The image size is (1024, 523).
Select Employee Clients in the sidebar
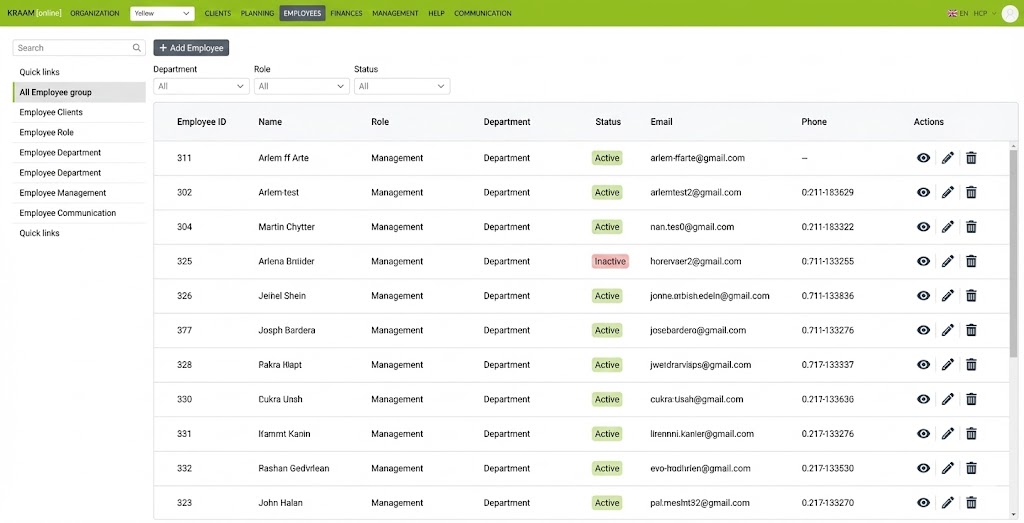coord(51,113)
